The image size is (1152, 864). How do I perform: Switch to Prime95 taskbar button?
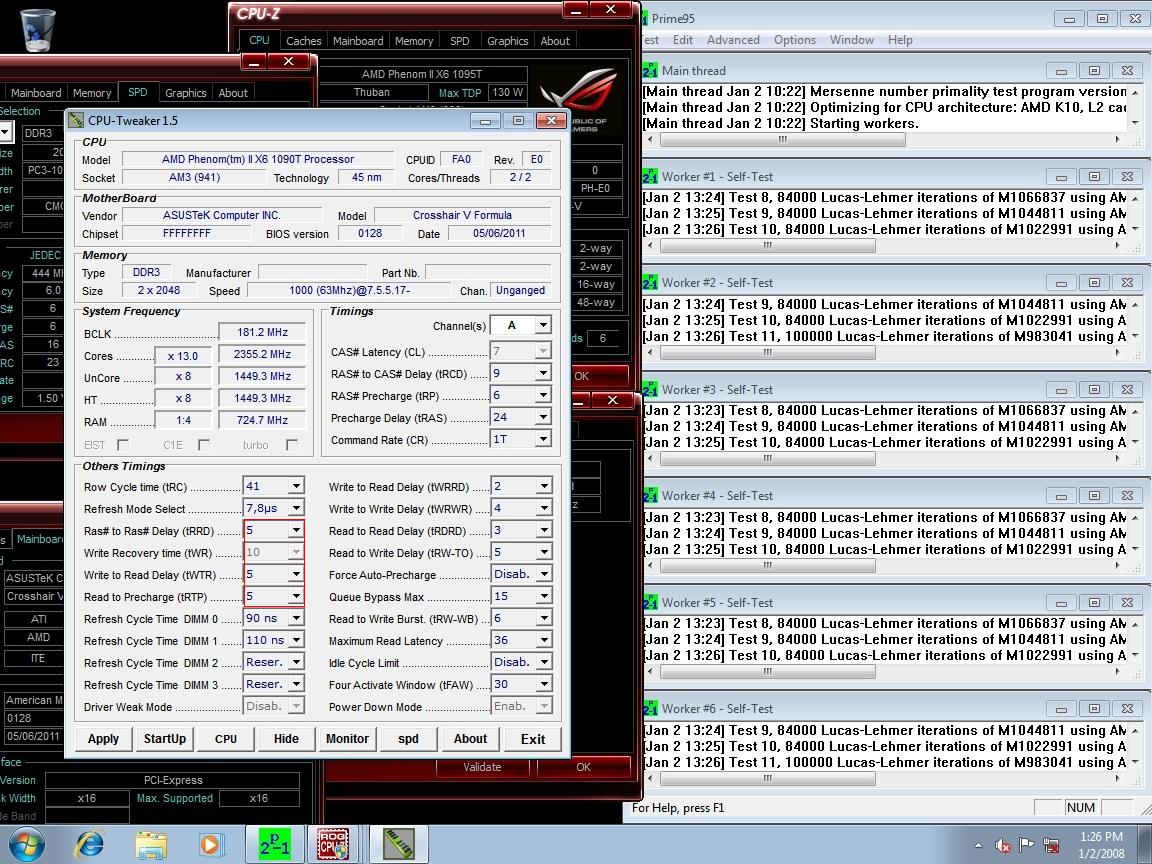275,845
